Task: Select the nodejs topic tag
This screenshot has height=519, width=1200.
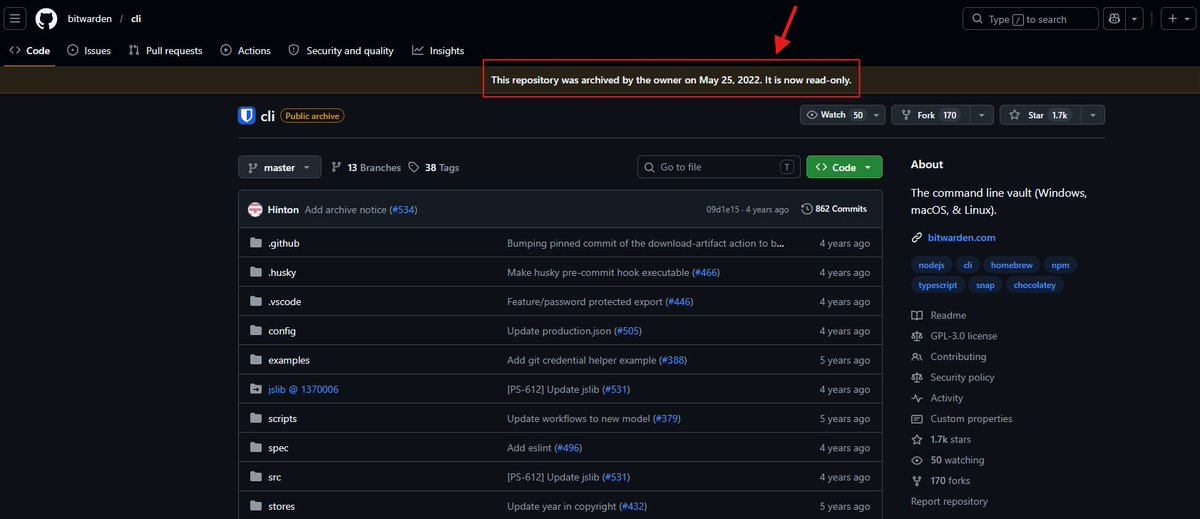Action: 931,265
